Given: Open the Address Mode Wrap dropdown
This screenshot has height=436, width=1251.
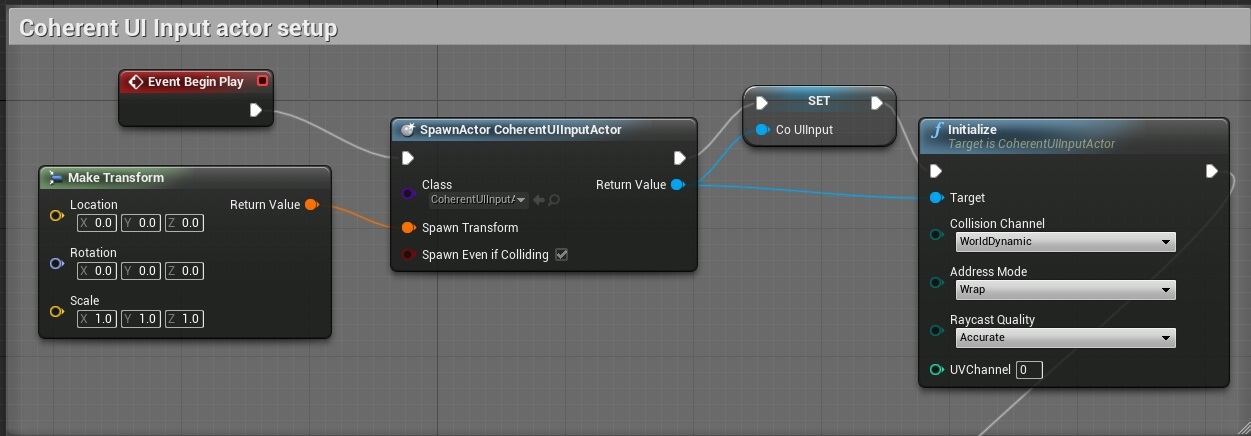Looking at the screenshot, I should (1065, 290).
